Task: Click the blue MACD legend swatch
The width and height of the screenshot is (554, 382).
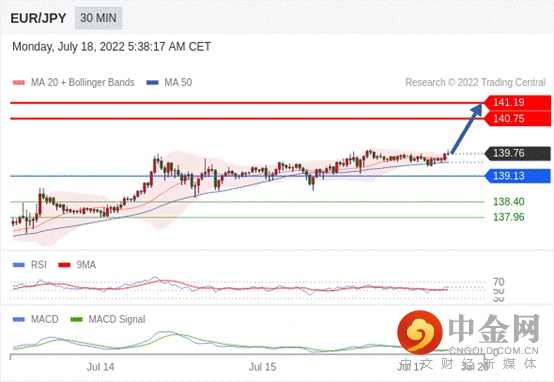Action: pos(19,319)
